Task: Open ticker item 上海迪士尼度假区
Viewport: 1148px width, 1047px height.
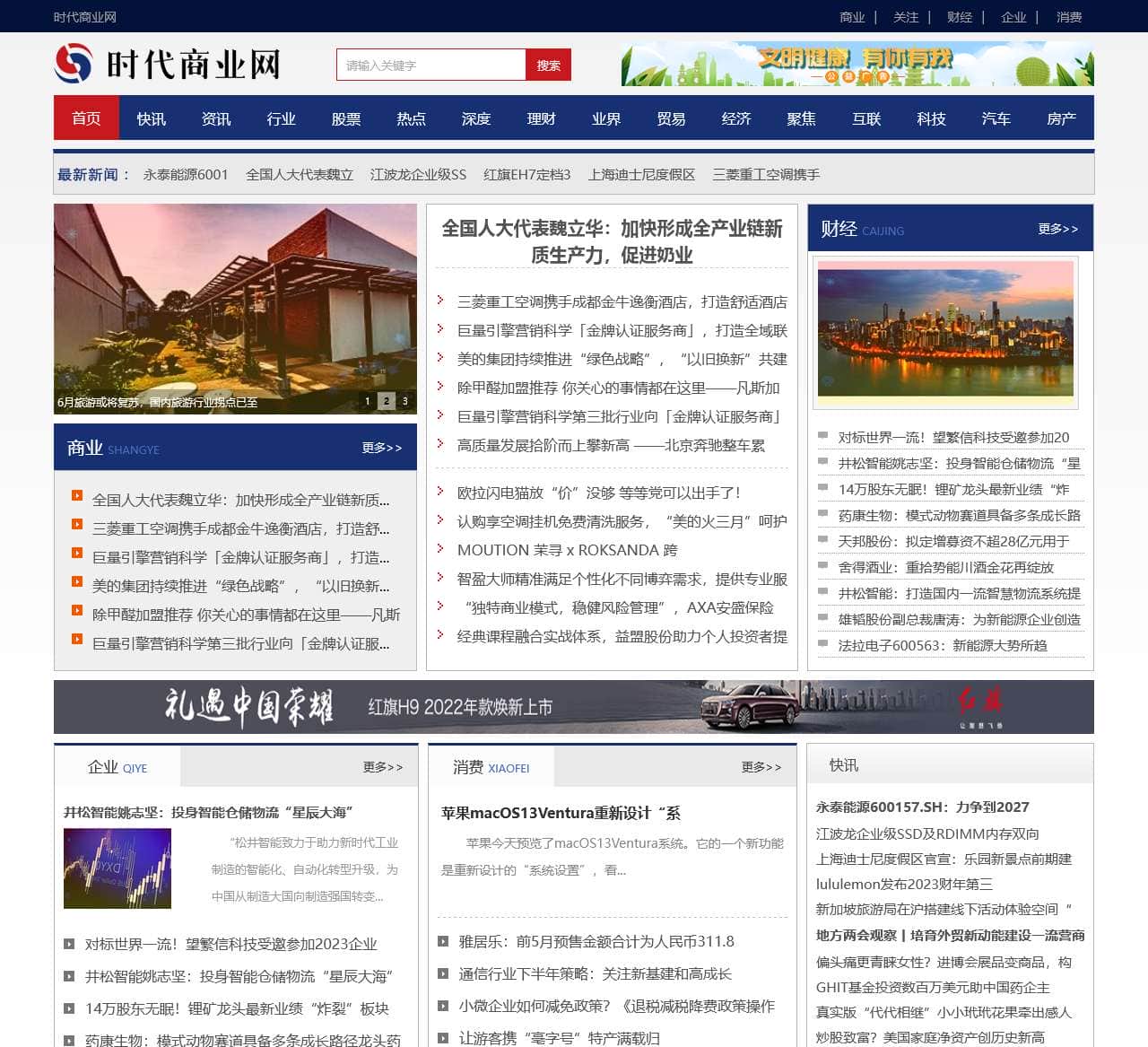Action: click(x=641, y=174)
